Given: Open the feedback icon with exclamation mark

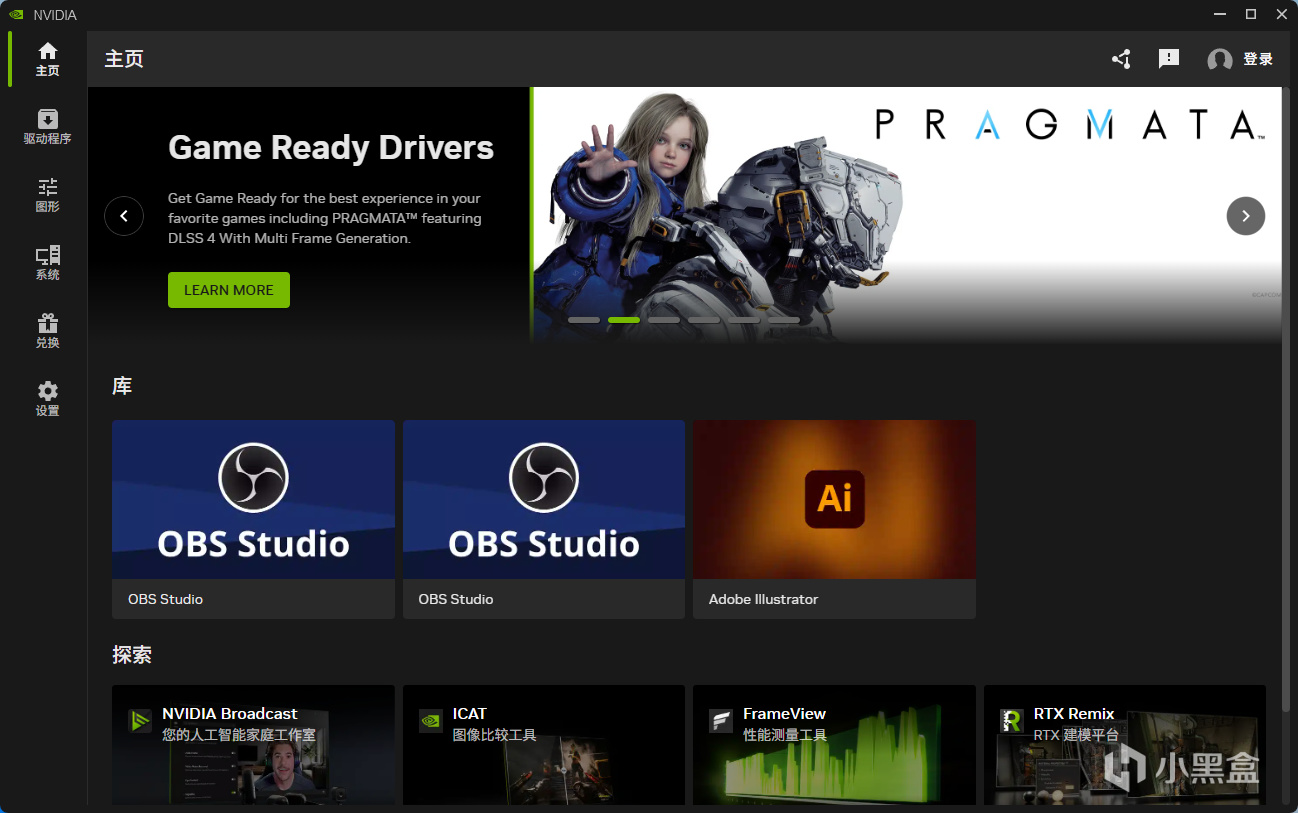Looking at the screenshot, I should [1169, 59].
